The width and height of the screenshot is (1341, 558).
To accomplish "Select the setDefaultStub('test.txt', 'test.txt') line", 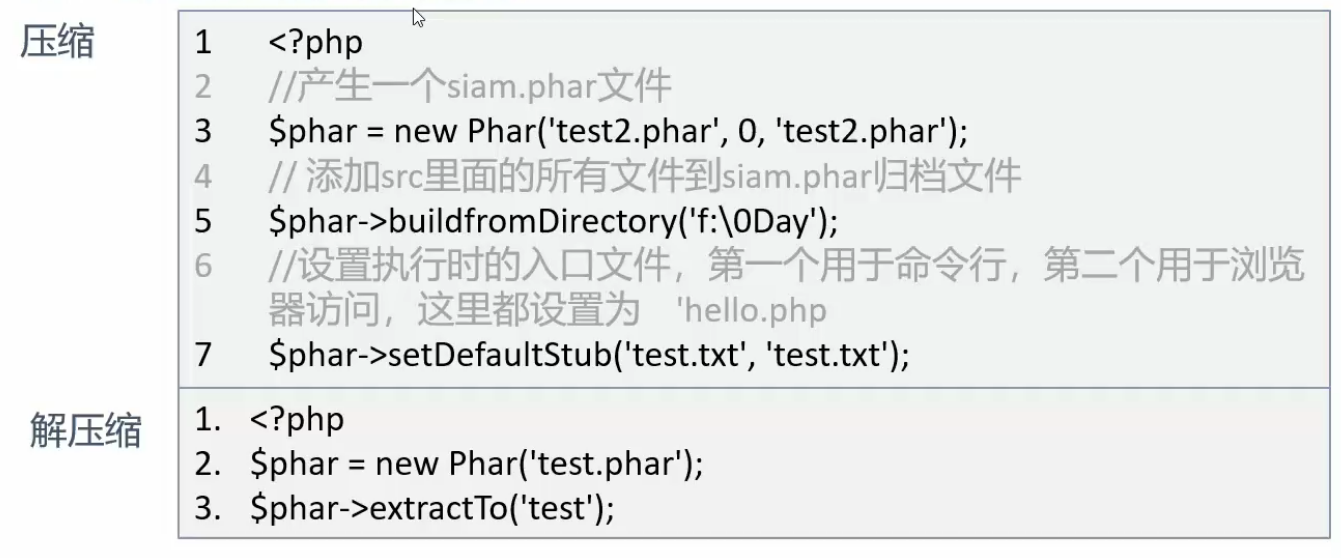I will (x=589, y=356).
